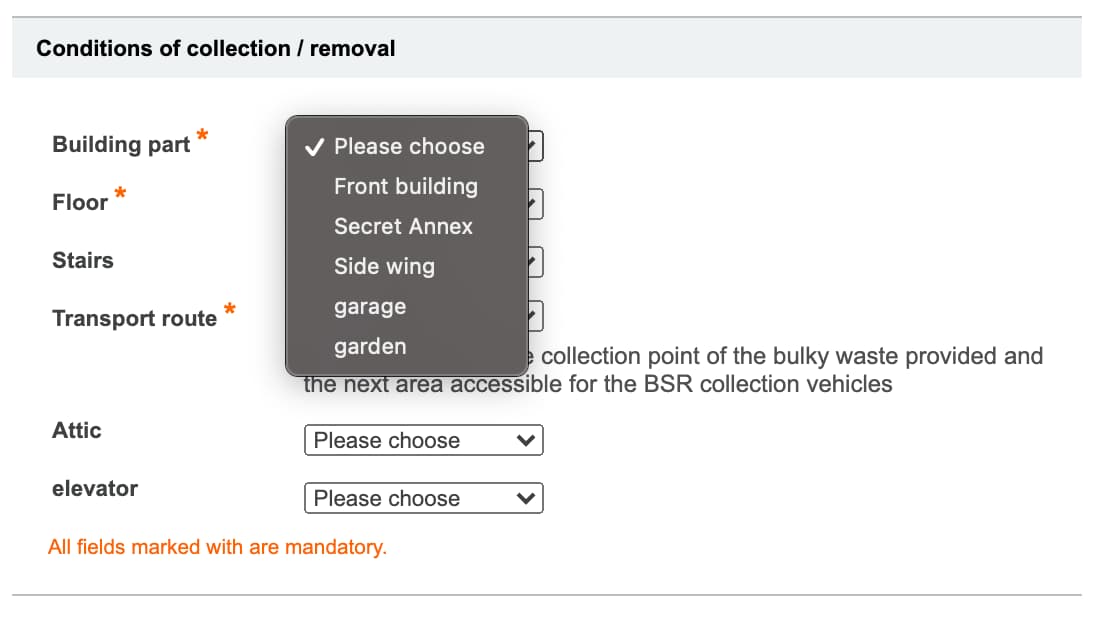Select the "Side wing" option
The image size is (1118, 622).
(x=384, y=266)
